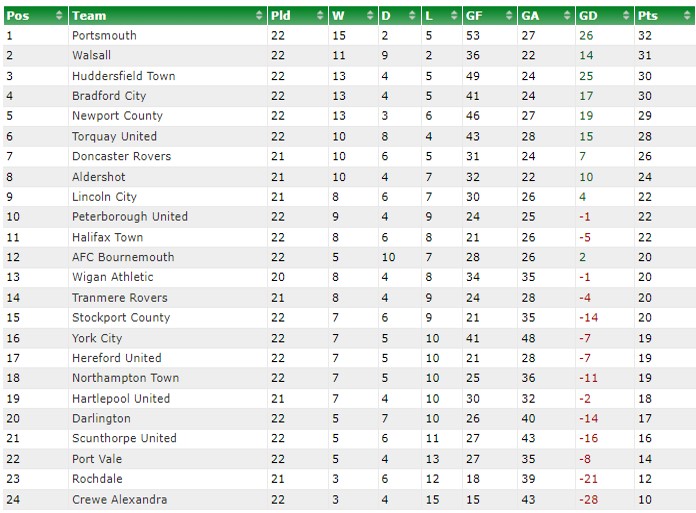Click the sort arrows in Pld column header
Viewport: 696px width, 513px height.
coord(320,16)
